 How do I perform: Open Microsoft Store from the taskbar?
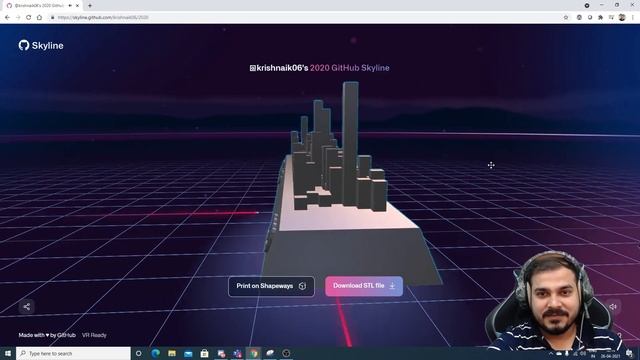(204, 353)
